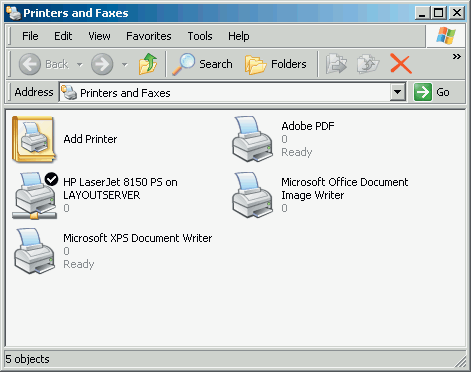This screenshot has height=372, width=471.
Task: Click the green Go button
Action: coord(432,92)
